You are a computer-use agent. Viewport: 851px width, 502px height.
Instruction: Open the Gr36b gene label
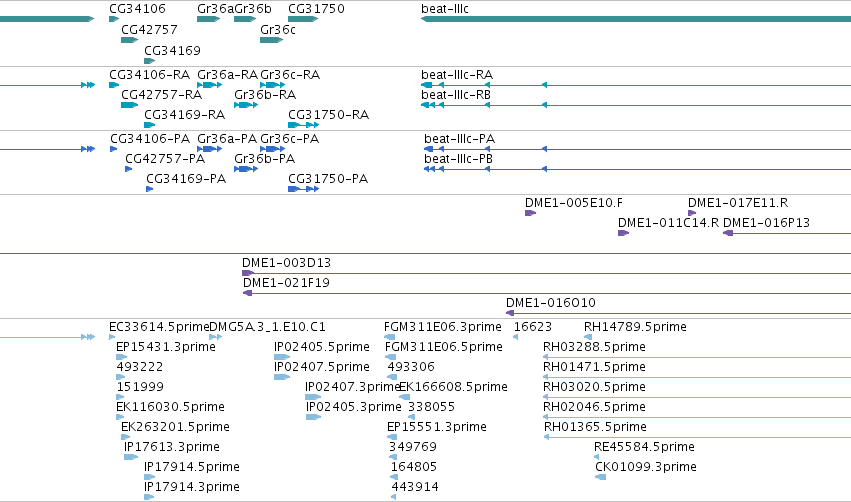[x=253, y=9]
